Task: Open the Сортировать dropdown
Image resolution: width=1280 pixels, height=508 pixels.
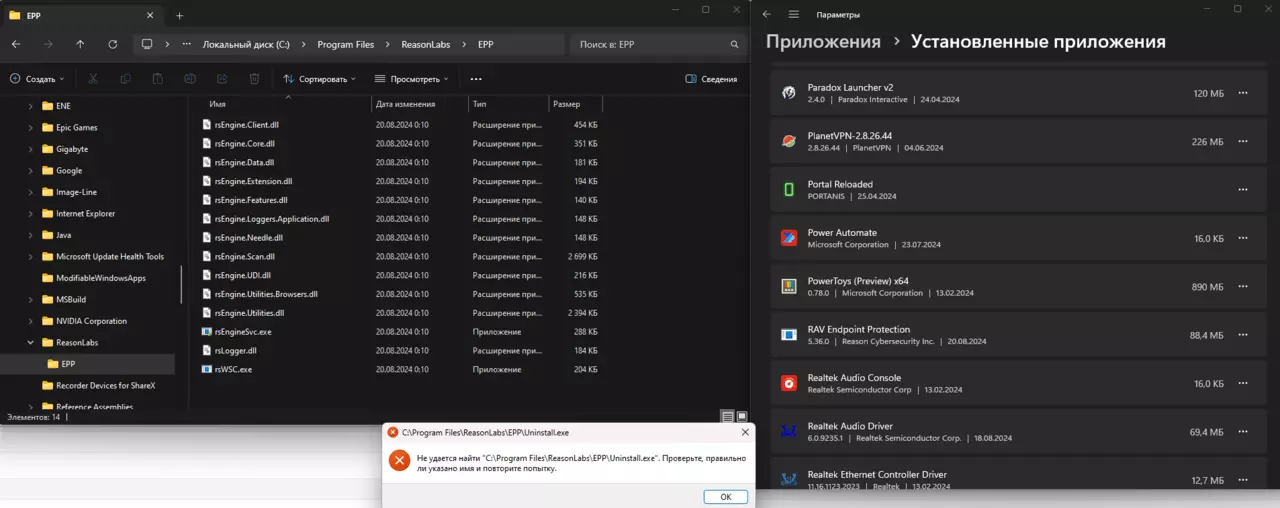Action: click(320, 79)
